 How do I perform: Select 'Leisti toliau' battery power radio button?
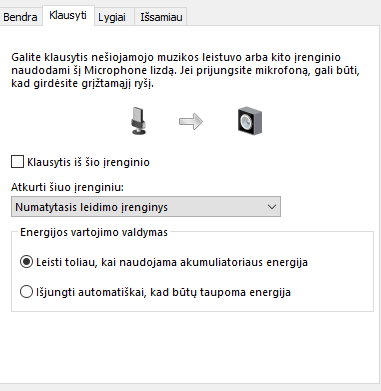26,262
